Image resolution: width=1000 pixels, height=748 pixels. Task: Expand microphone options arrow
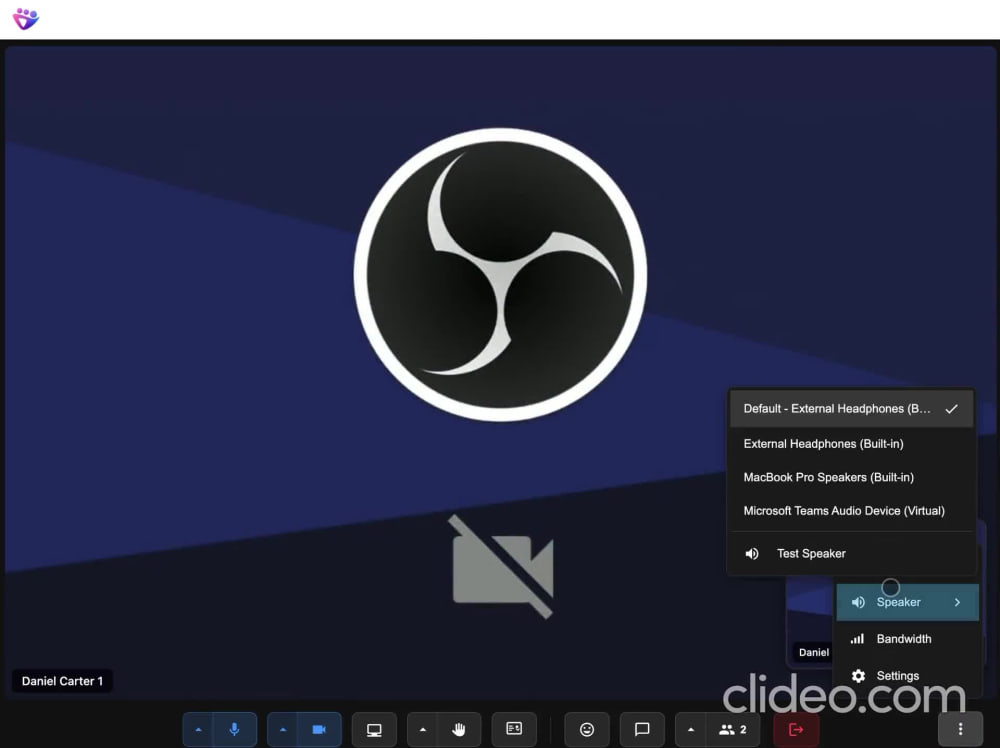tap(198, 730)
